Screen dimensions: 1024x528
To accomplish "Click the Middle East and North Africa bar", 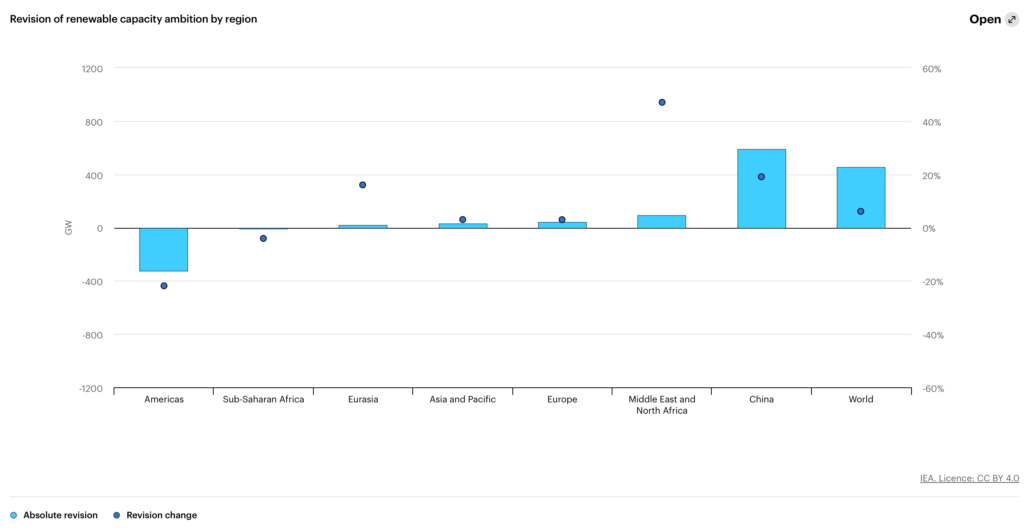I will tap(661, 221).
